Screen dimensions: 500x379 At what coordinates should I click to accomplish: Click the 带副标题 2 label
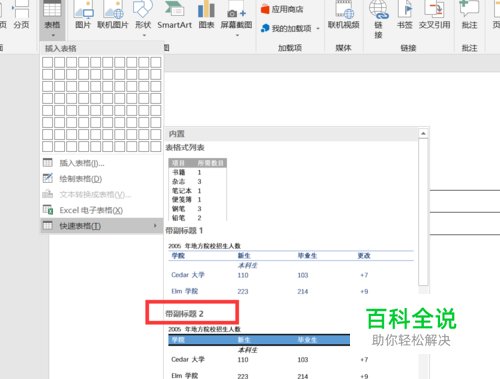tap(184, 314)
